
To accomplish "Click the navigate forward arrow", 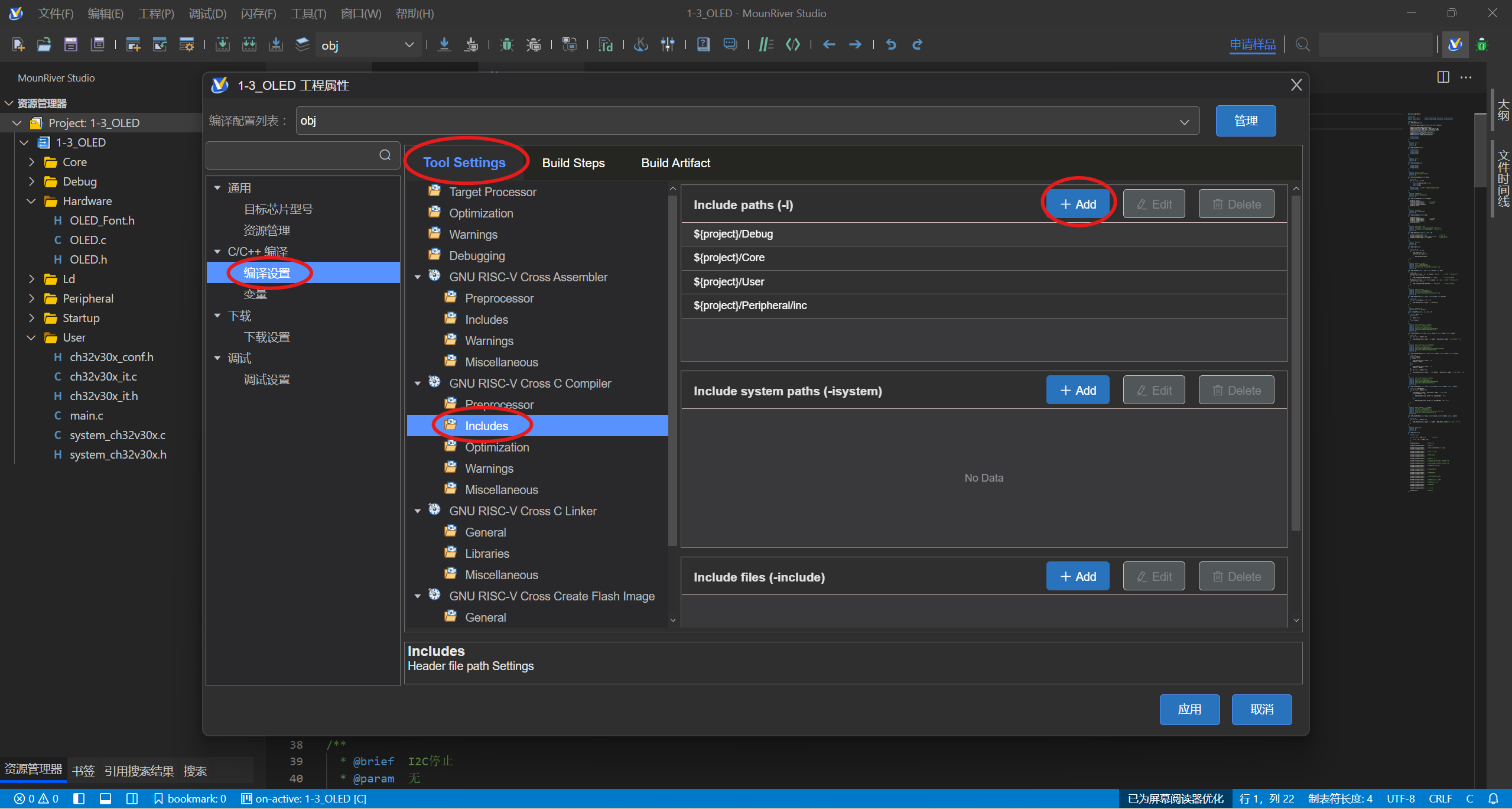I will click(x=855, y=44).
